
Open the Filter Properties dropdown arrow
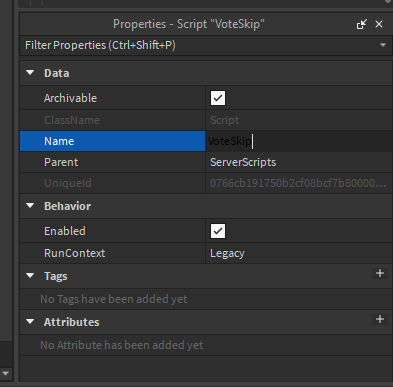click(383, 45)
